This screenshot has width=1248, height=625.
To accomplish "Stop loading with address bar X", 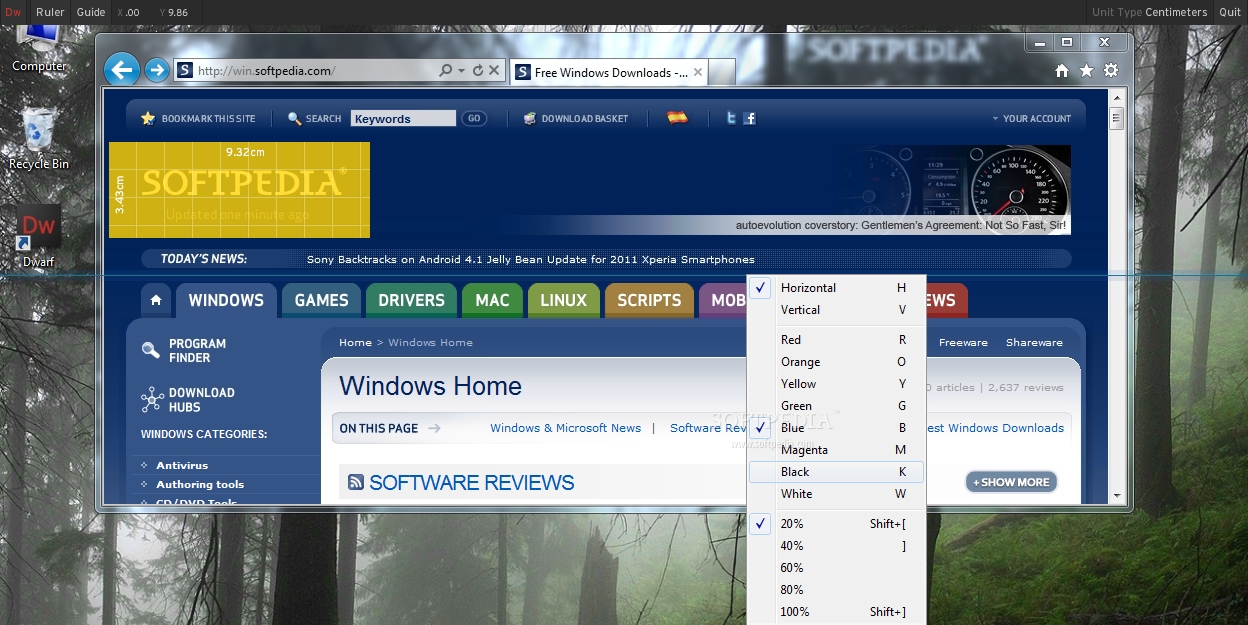I will 493,71.
